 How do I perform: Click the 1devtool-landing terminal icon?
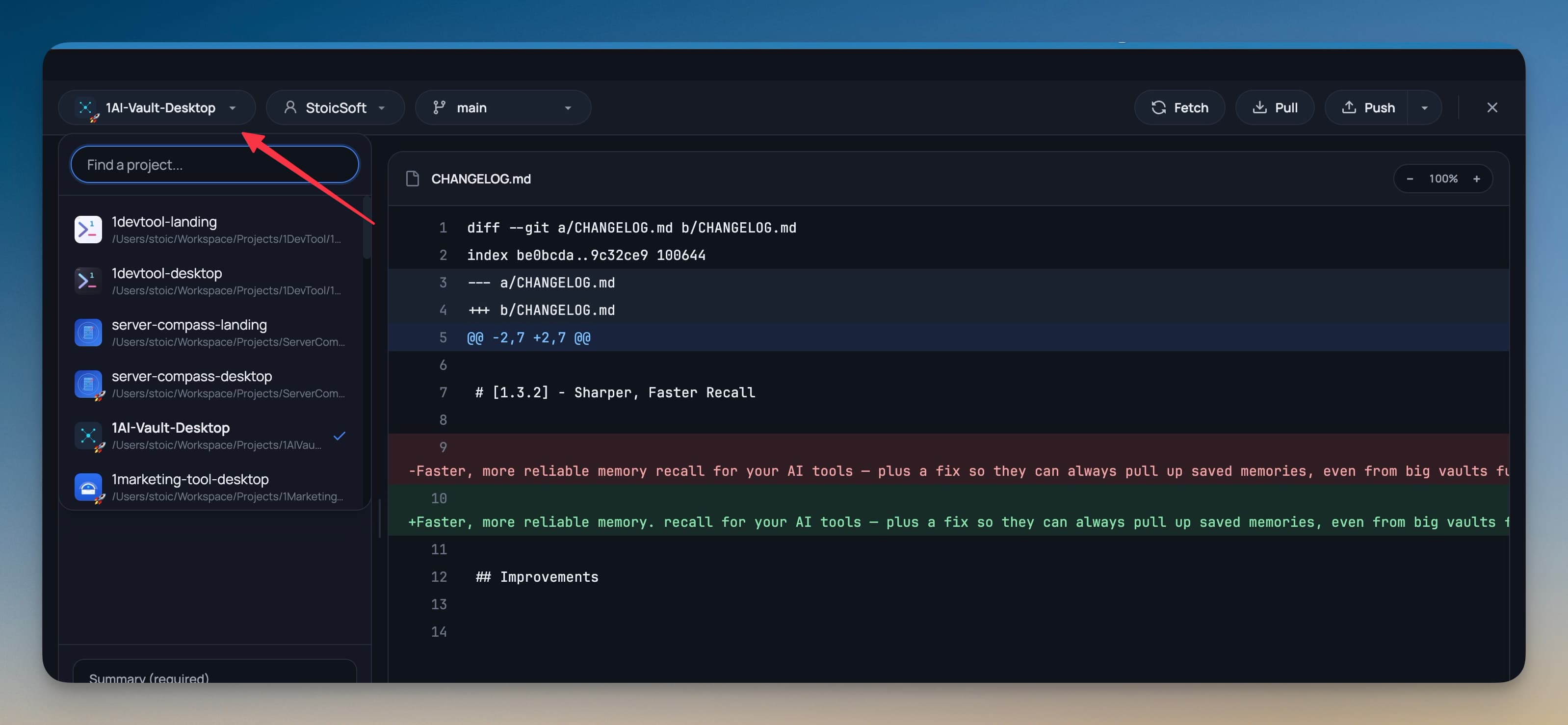point(88,230)
